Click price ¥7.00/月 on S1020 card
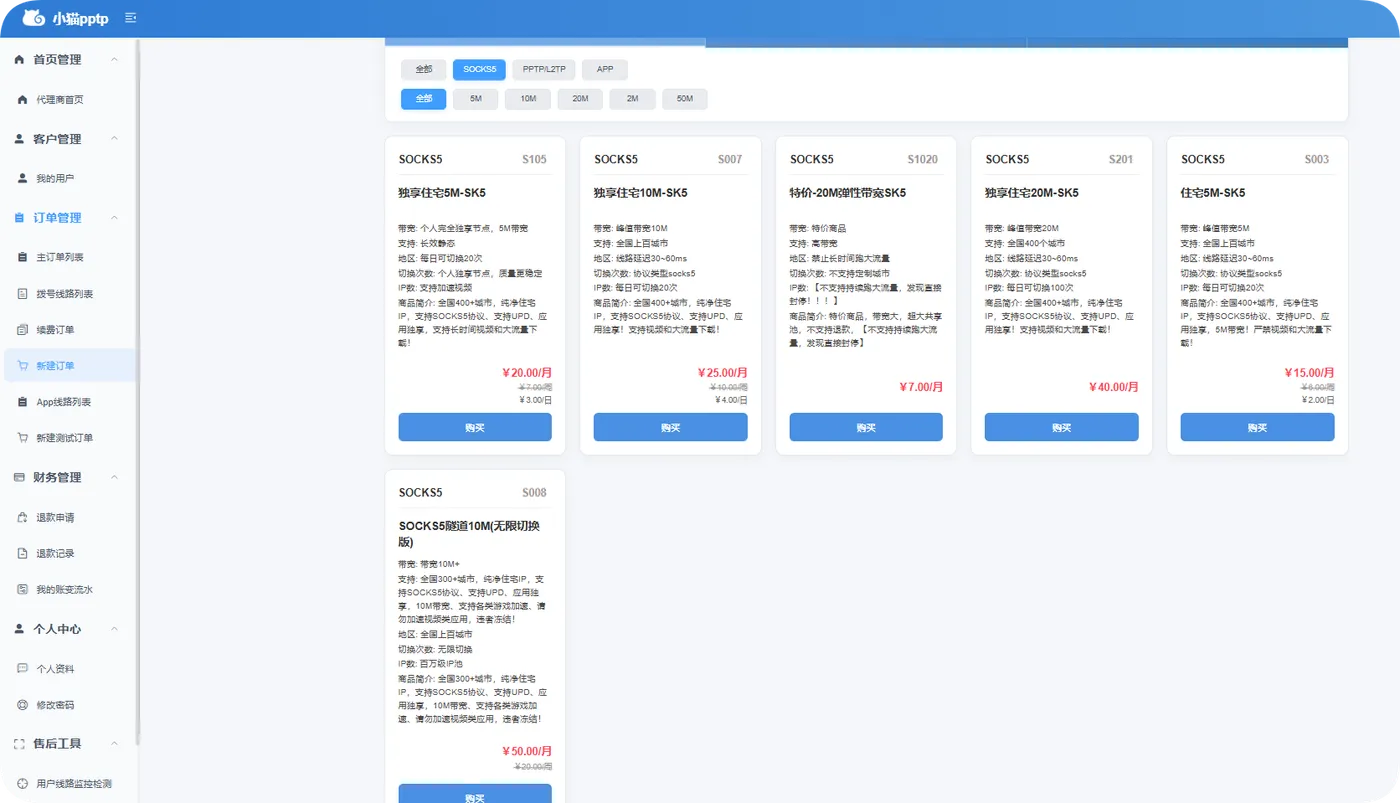 click(921, 387)
